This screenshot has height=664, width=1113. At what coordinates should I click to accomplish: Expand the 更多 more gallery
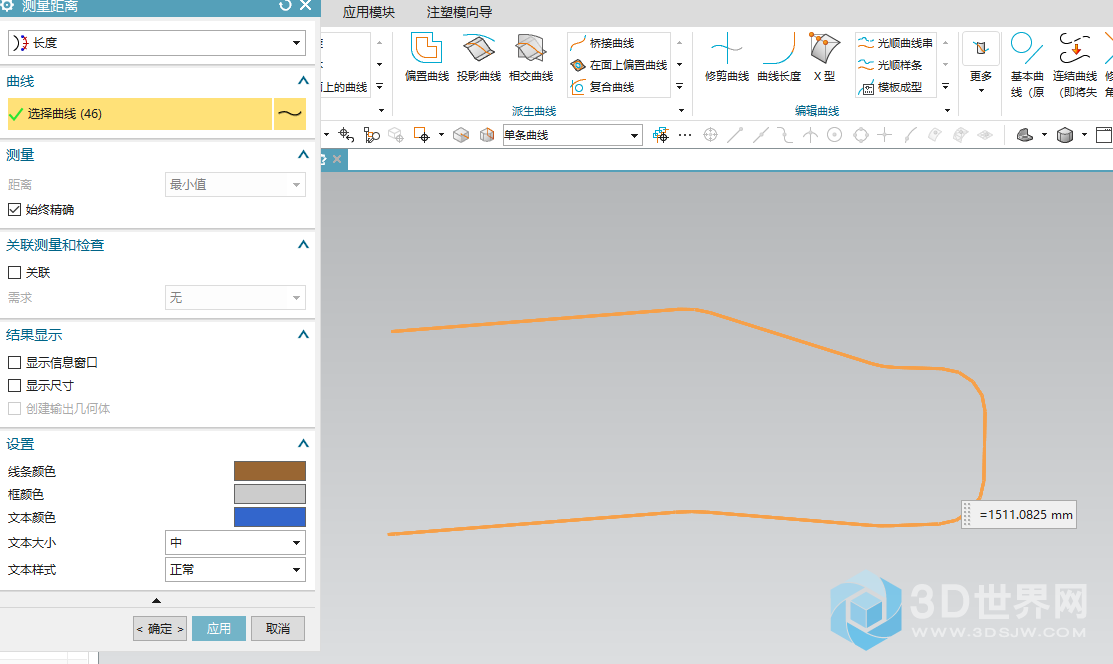click(x=981, y=64)
